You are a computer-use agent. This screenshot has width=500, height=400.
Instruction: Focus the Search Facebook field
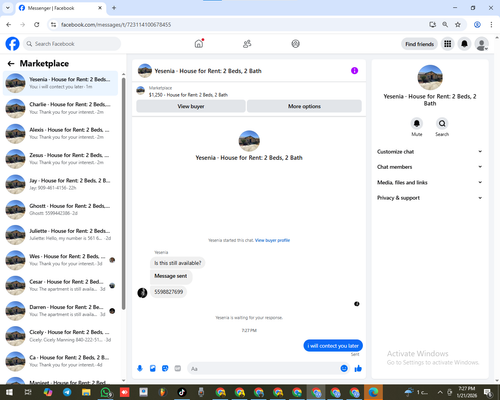(72, 44)
